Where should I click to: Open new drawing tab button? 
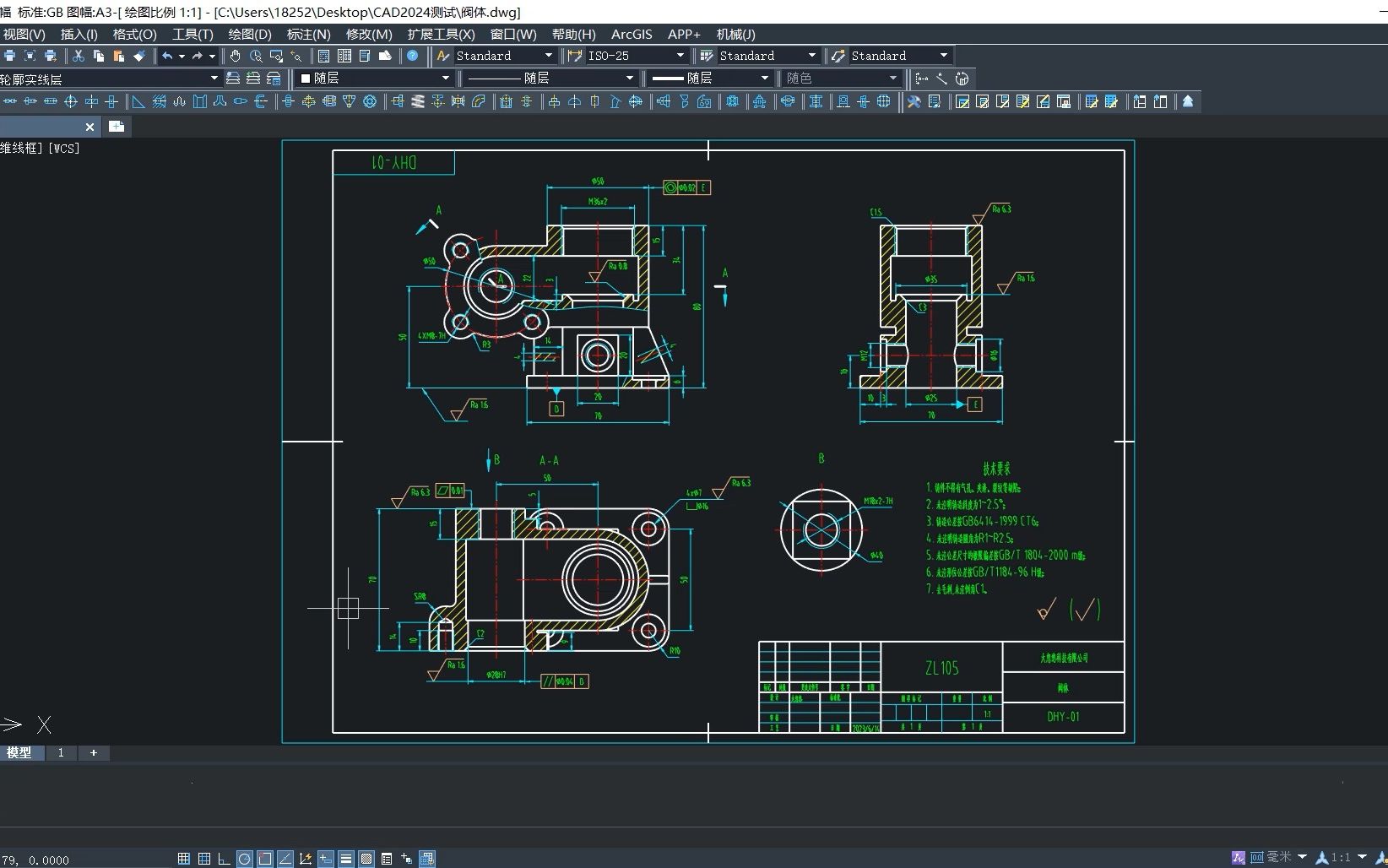117,127
